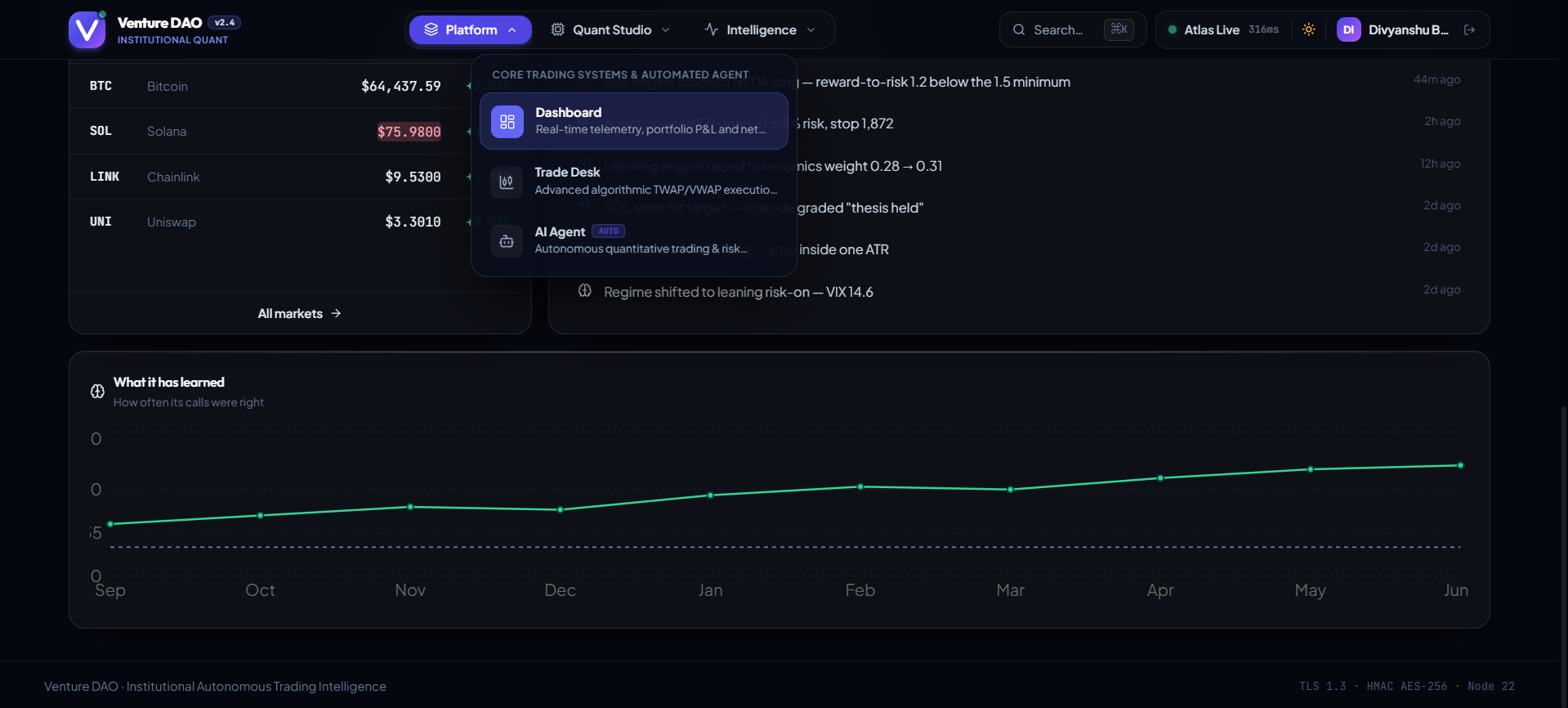Image resolution: width=1568 pixels, height=708 pixels.
Task: Click the highlighted Solana price $75.9800
Action: 409,132
